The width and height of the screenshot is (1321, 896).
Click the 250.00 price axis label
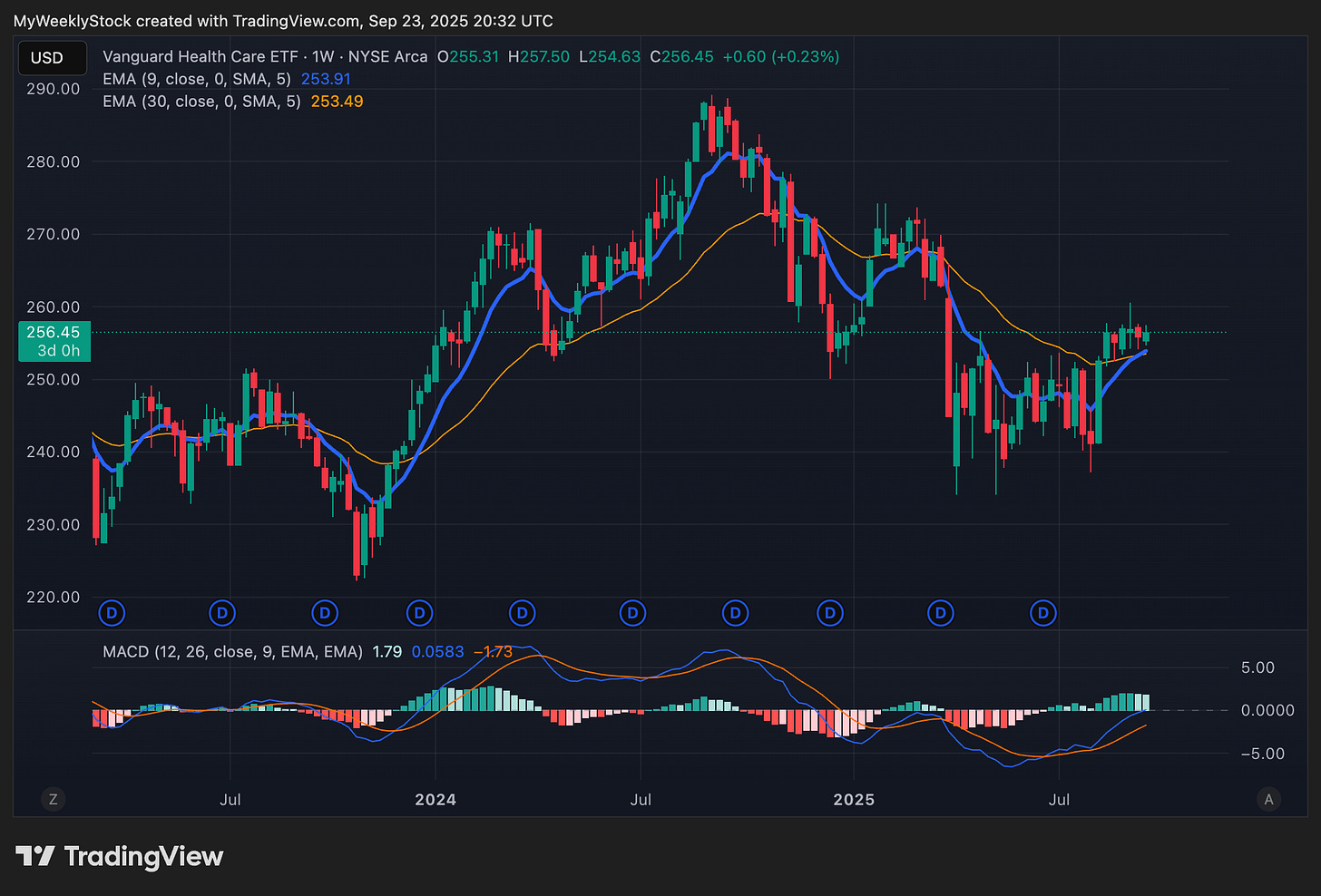(53, 379)
